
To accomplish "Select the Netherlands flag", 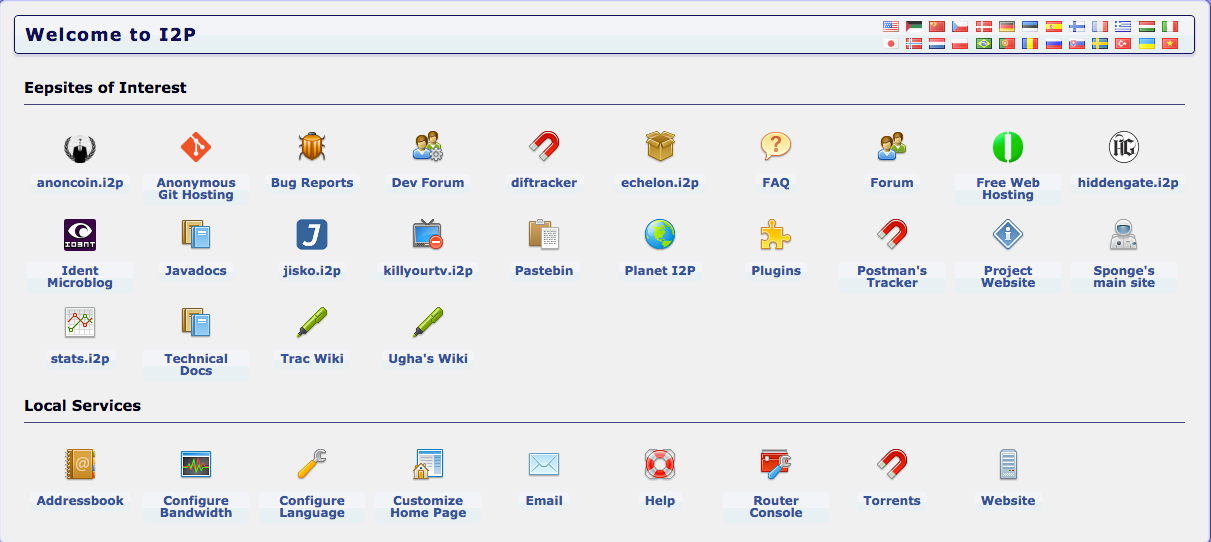I will 937,44.
